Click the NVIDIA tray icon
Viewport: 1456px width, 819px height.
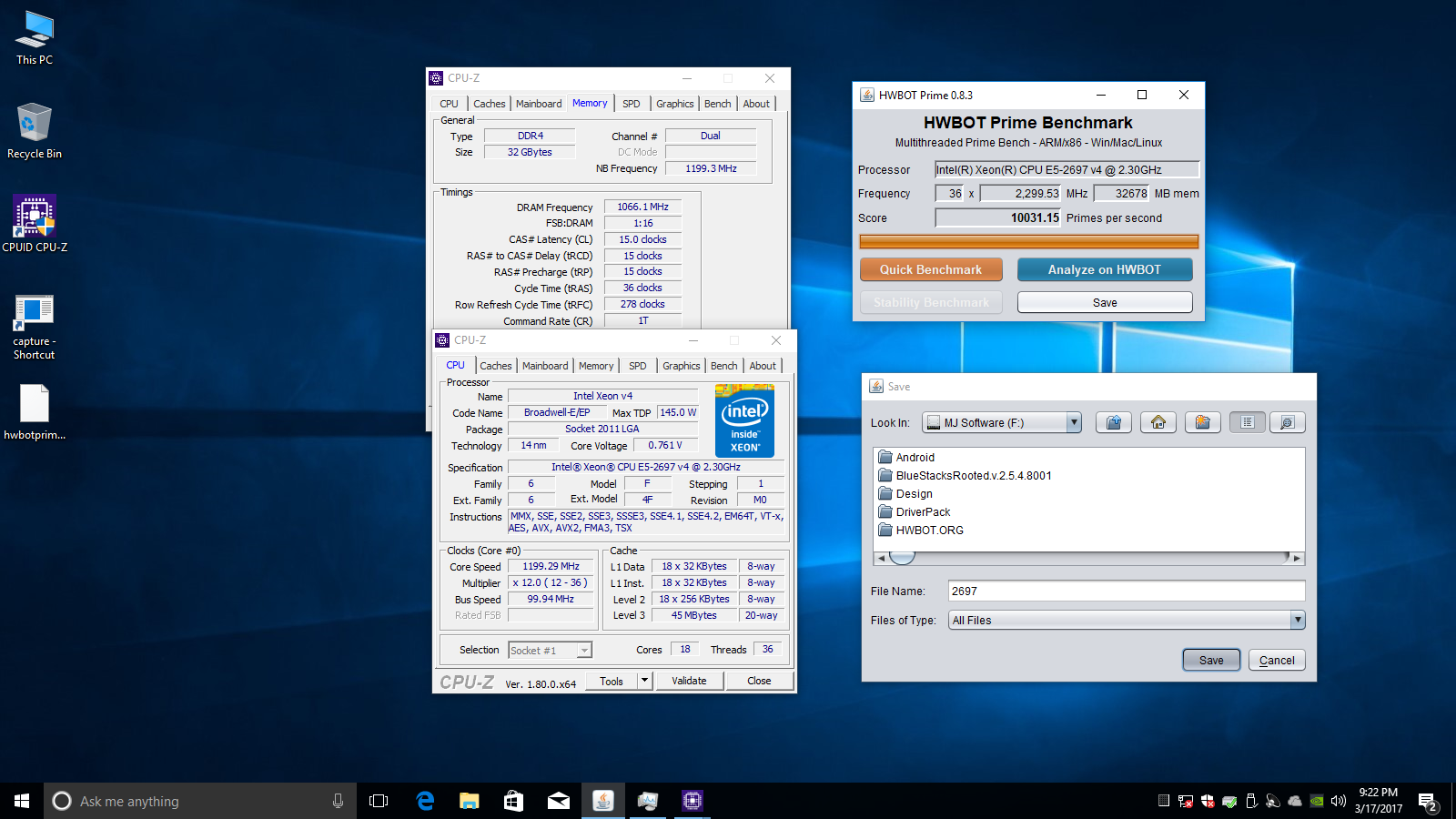(1317, 801)
